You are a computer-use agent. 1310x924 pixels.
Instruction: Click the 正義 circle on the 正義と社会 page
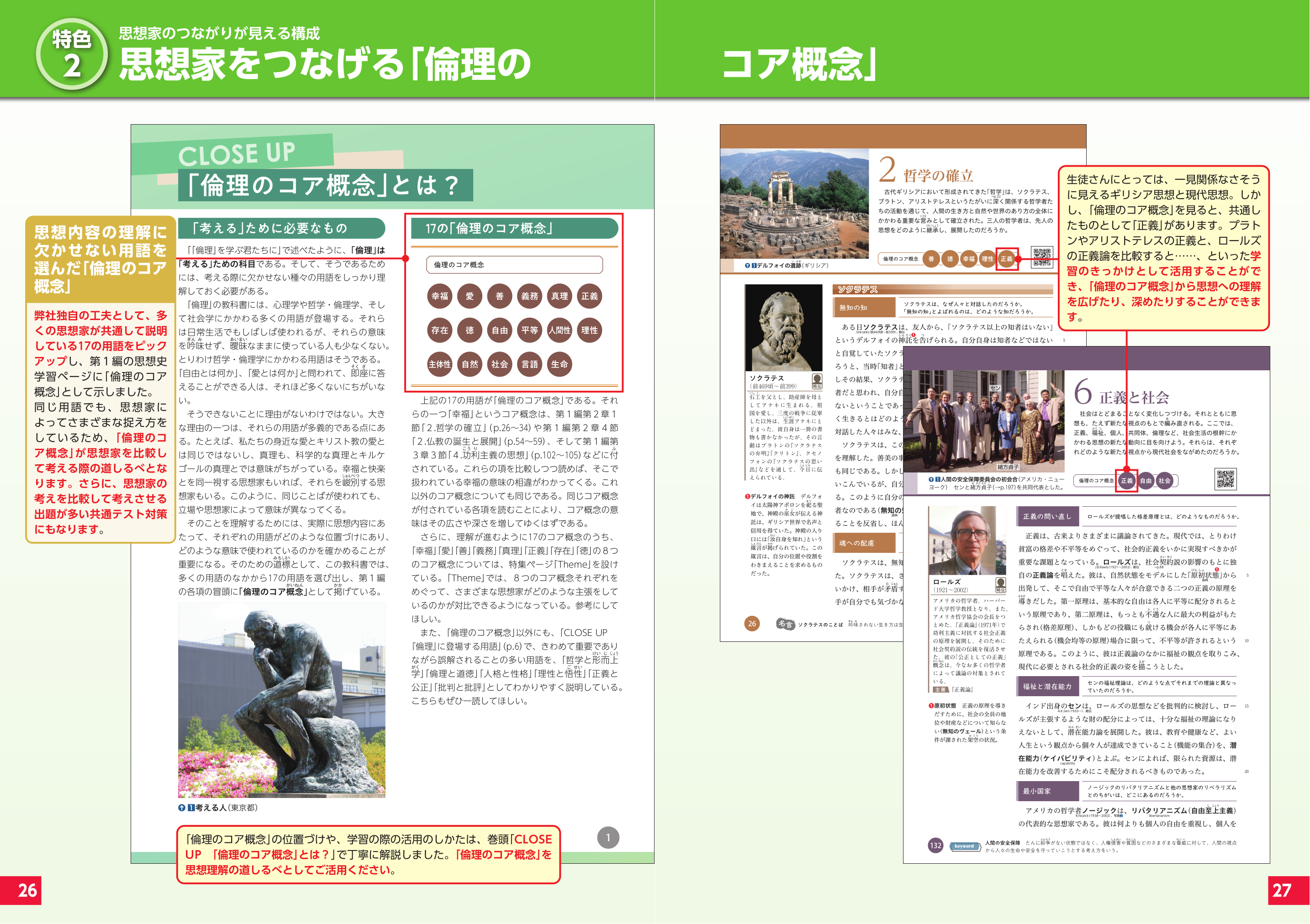1127,481
